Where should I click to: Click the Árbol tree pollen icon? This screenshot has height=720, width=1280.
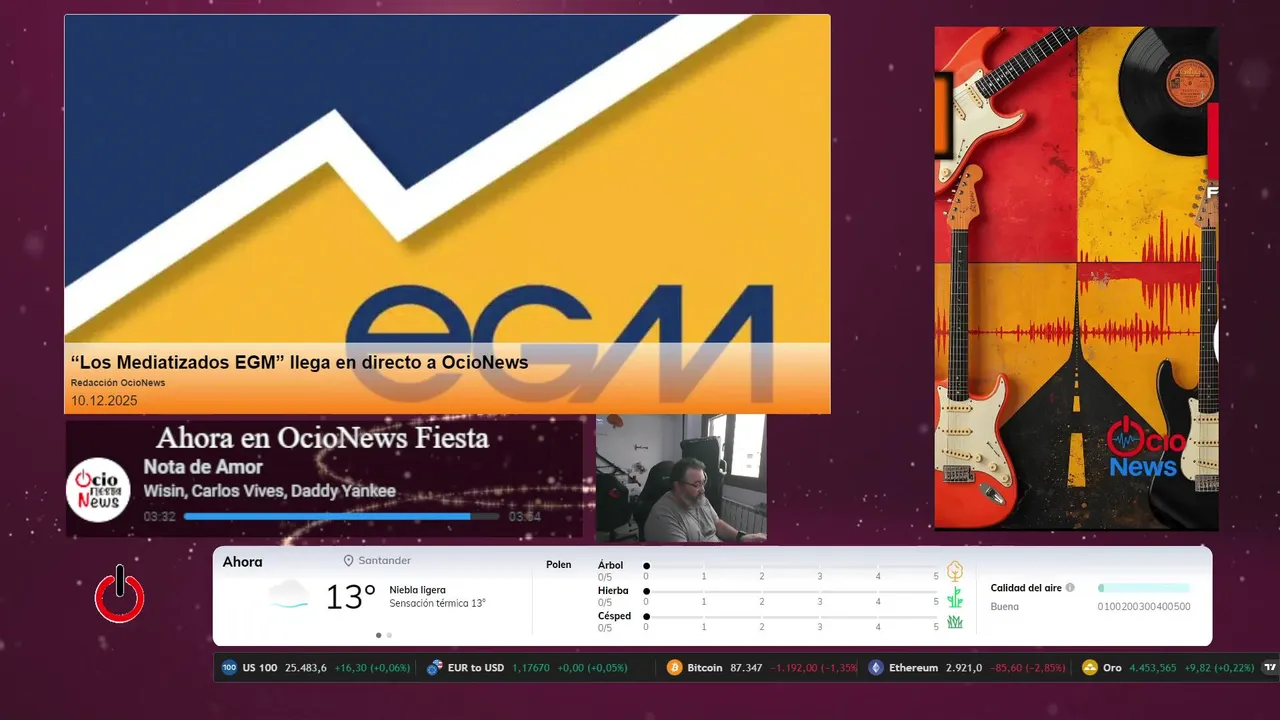point(955,571)
